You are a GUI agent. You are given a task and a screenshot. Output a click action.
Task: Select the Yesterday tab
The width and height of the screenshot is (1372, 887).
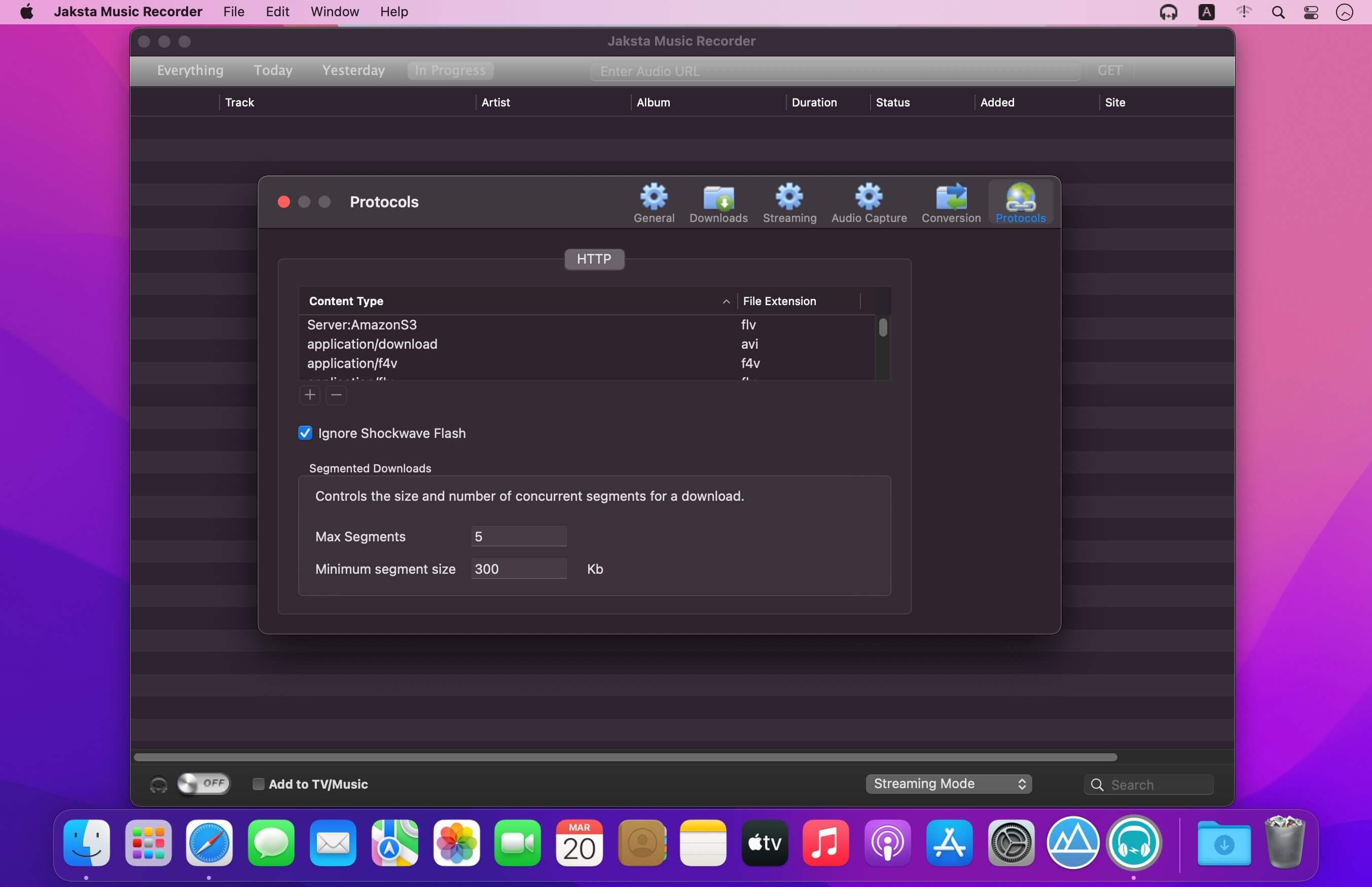click(353, 70)
